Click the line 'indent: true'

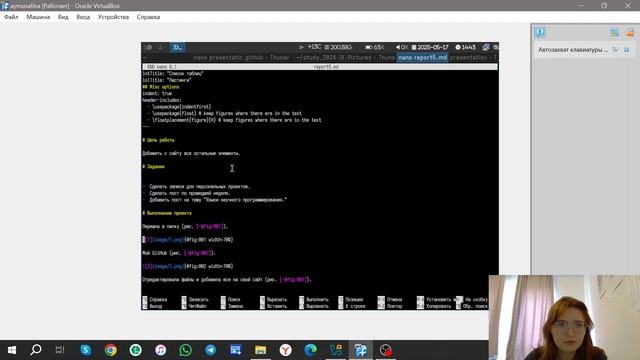coord(157,93)
